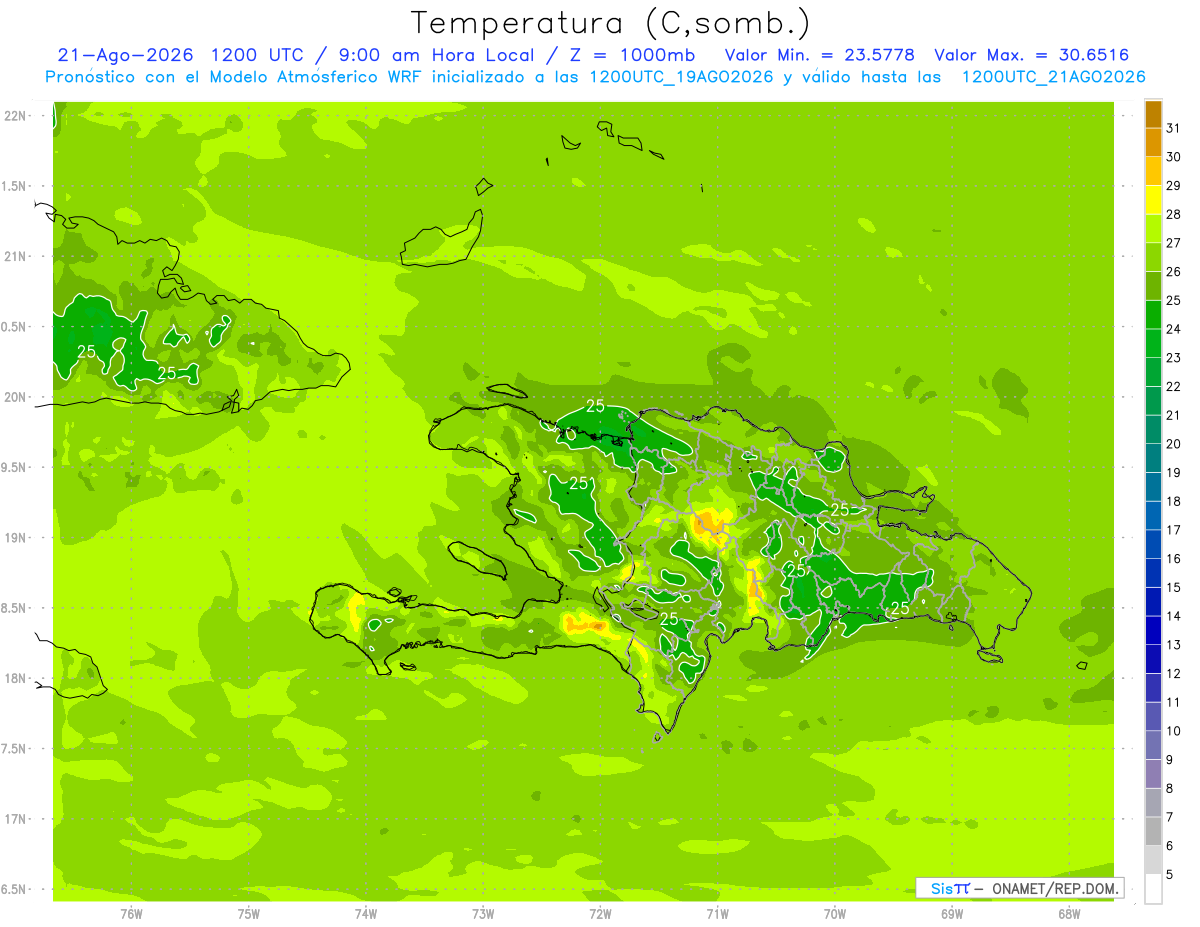Select the blue swatch between 15 and 16

click(1153, 573)
